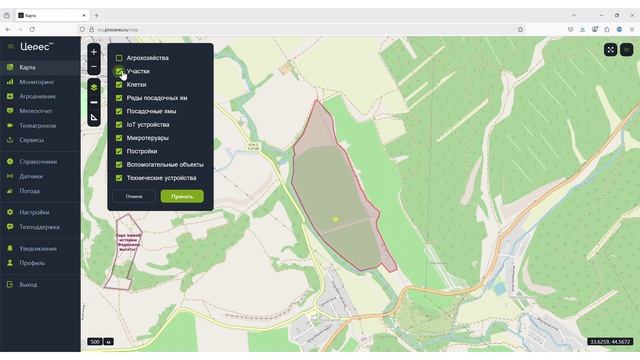Click the purple-outlined park plot on map
640x360 pixels.
(124, 253)
